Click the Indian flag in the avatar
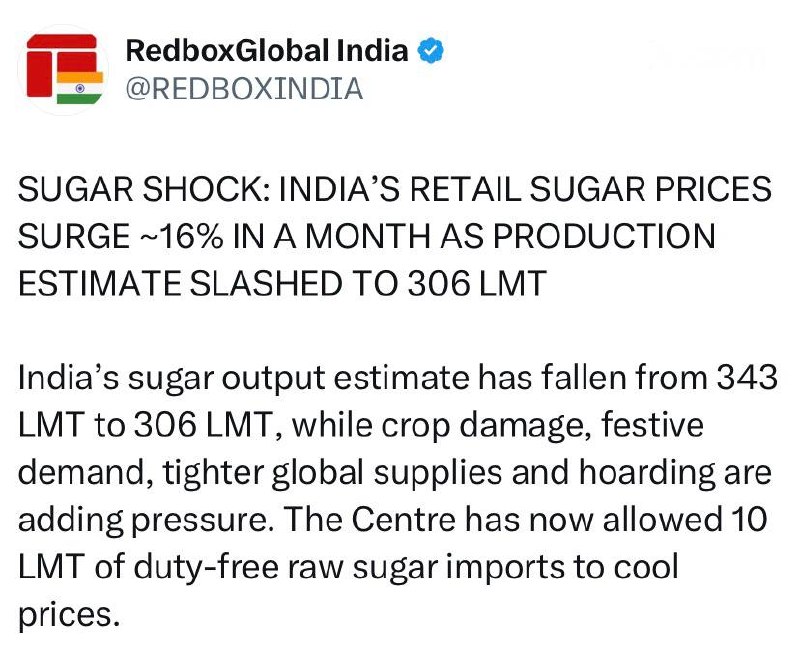This screenshot has width=800, height=648. coord(80,88)
